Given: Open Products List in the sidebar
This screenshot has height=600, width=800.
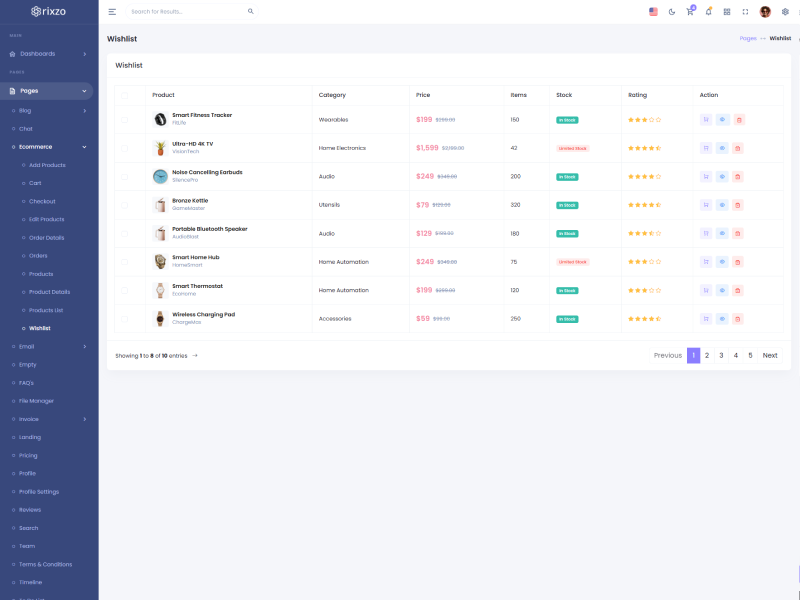Looking at the screenshot, I should point(46,310).
